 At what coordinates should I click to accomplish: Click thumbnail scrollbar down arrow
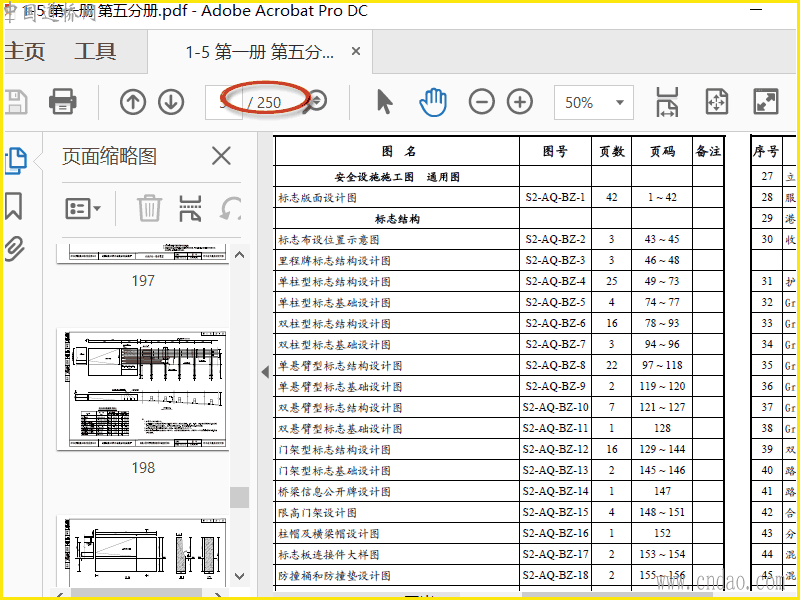pyautogui.click(x=239, y=576)
